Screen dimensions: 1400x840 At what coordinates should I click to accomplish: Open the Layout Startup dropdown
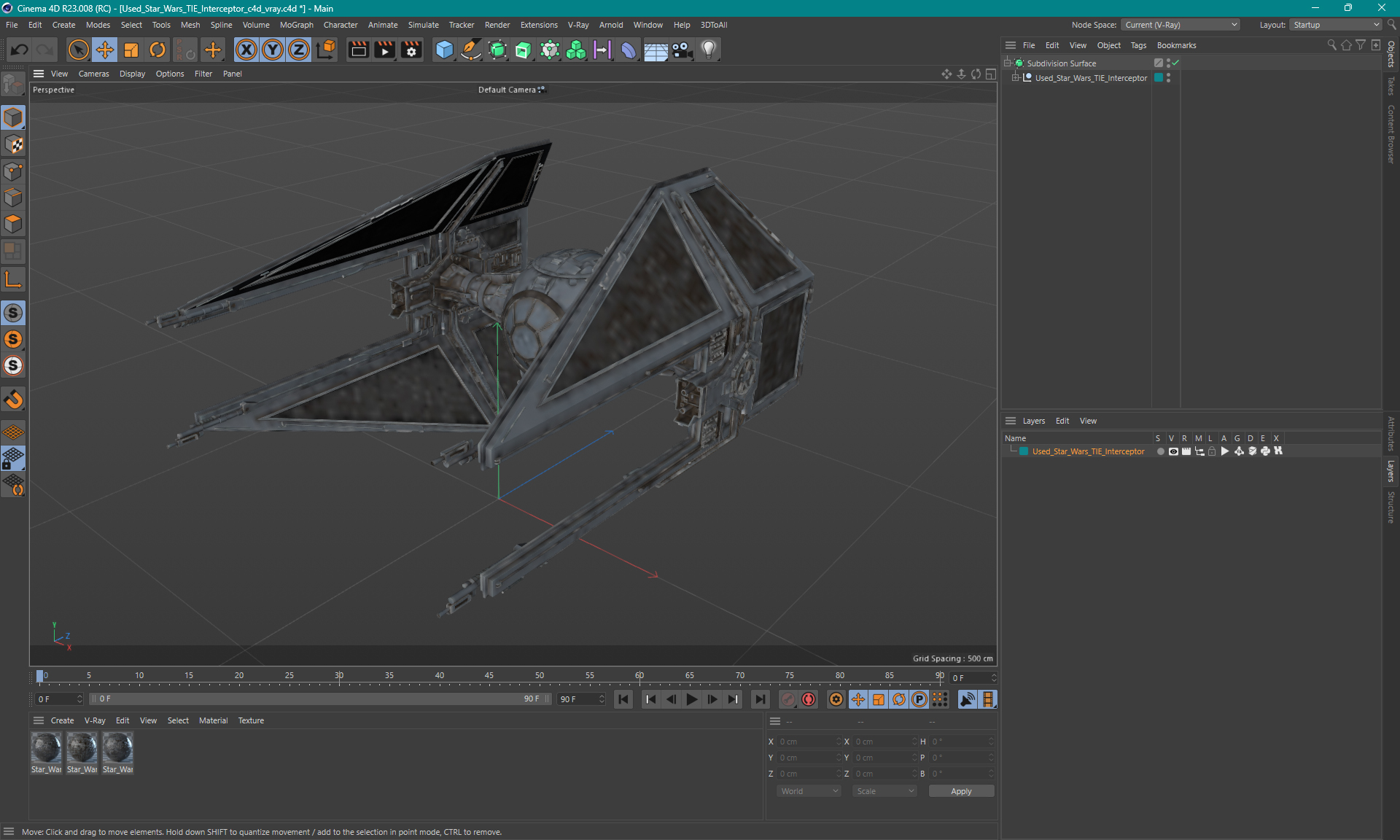(x=1336, y=25)
